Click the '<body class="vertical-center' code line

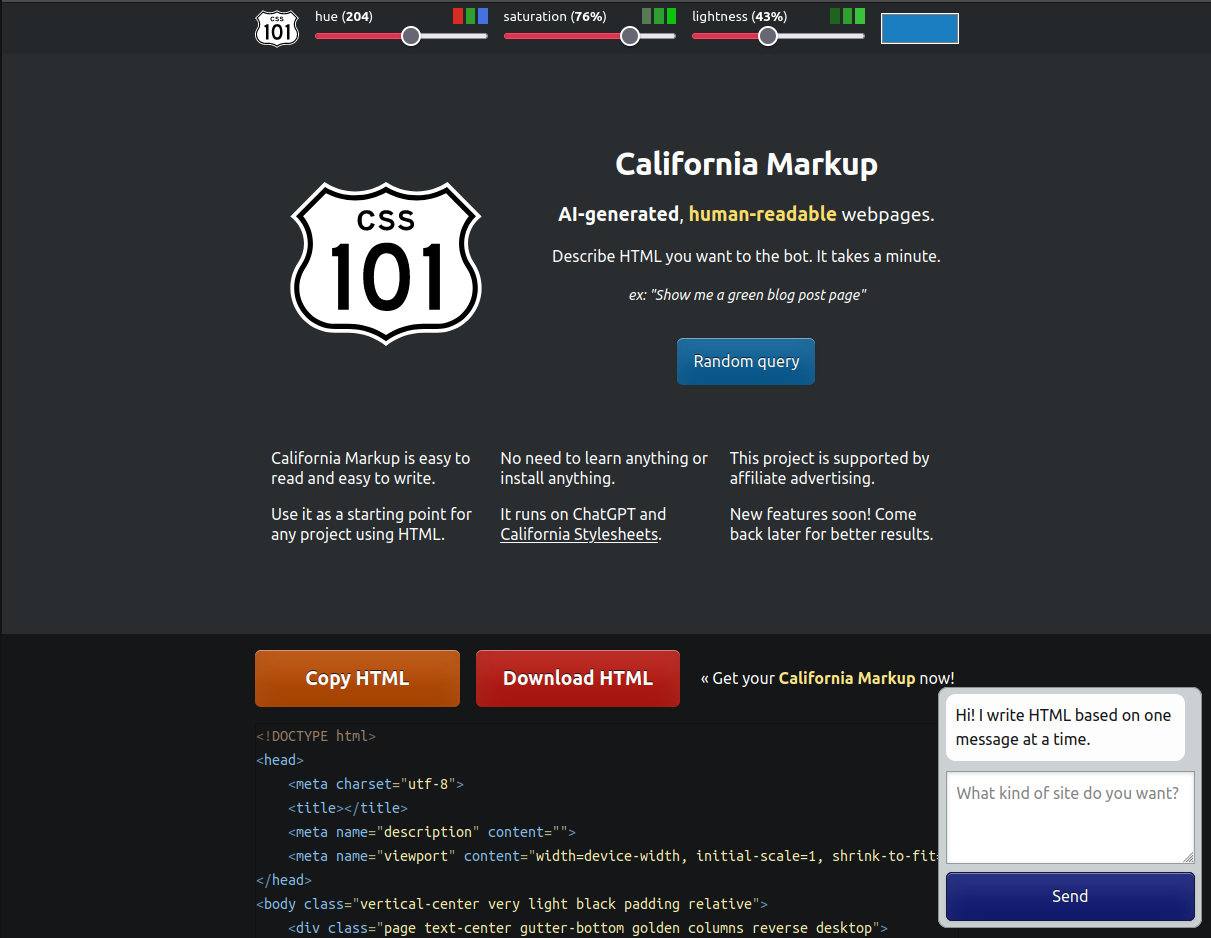[512, 904]
